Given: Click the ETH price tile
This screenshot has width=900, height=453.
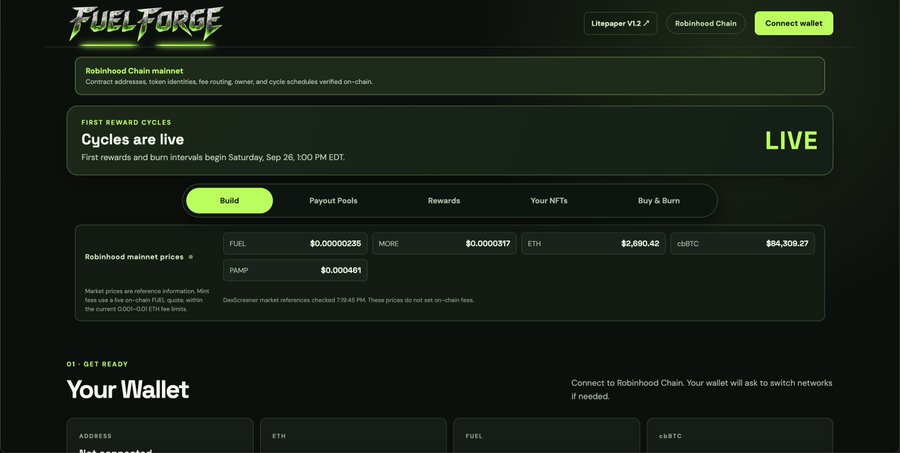Looking at the screenshot, I should click(x=593, y=243).
